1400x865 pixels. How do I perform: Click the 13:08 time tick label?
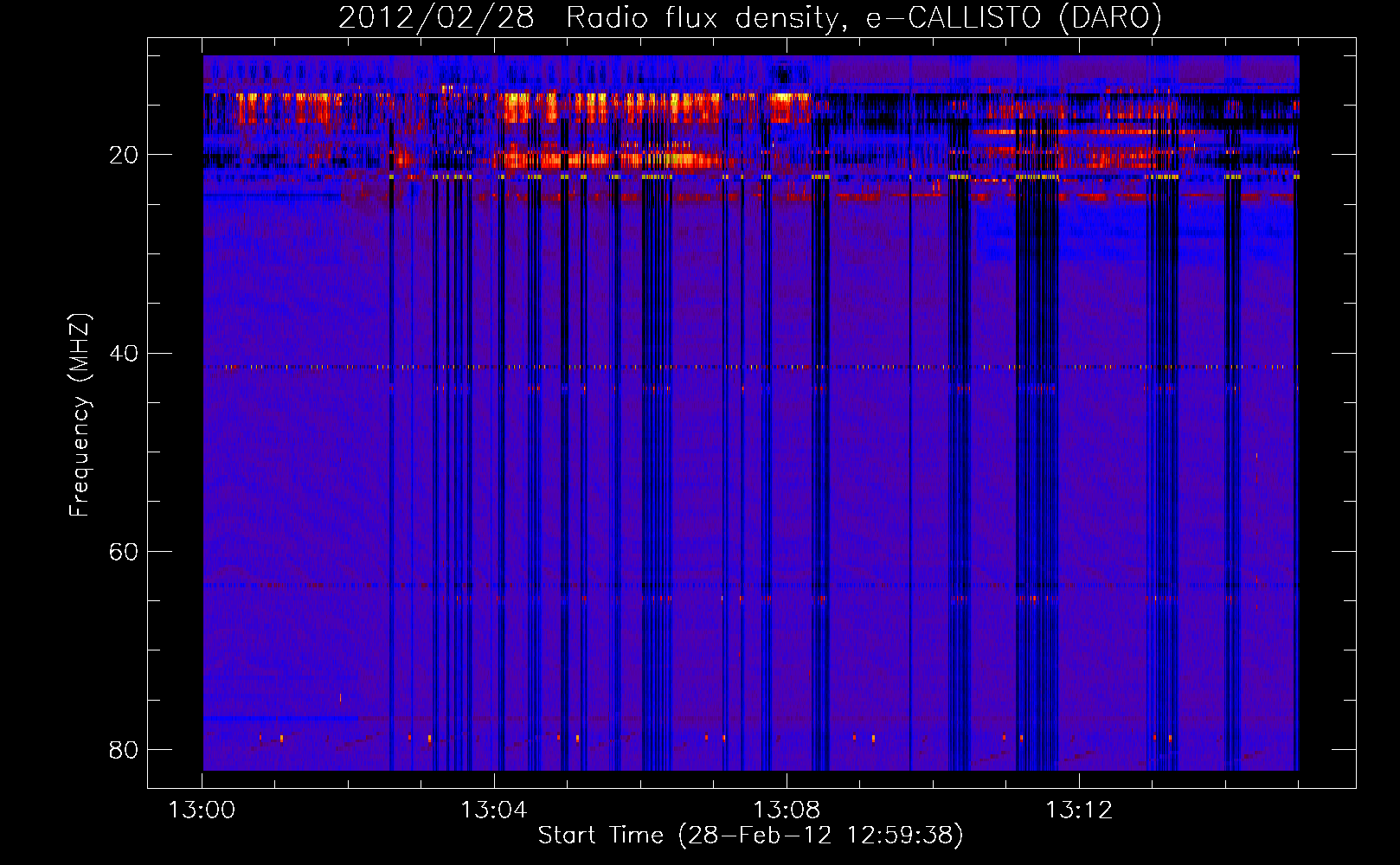tap(787, 811)
